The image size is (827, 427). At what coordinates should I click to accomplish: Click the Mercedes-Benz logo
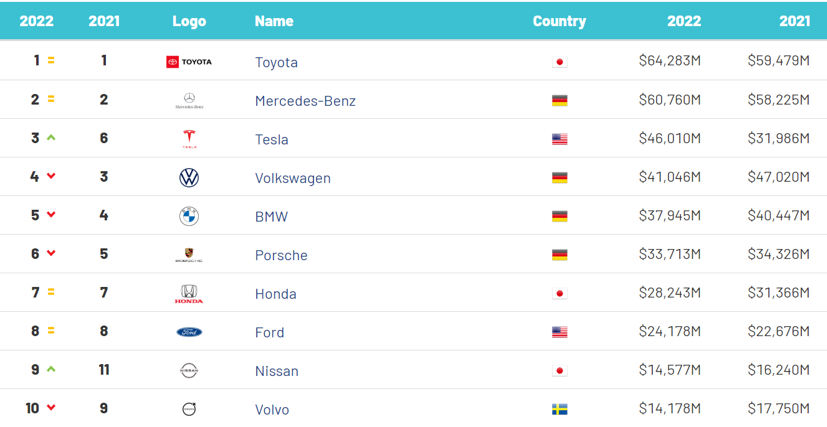point(188,101)
